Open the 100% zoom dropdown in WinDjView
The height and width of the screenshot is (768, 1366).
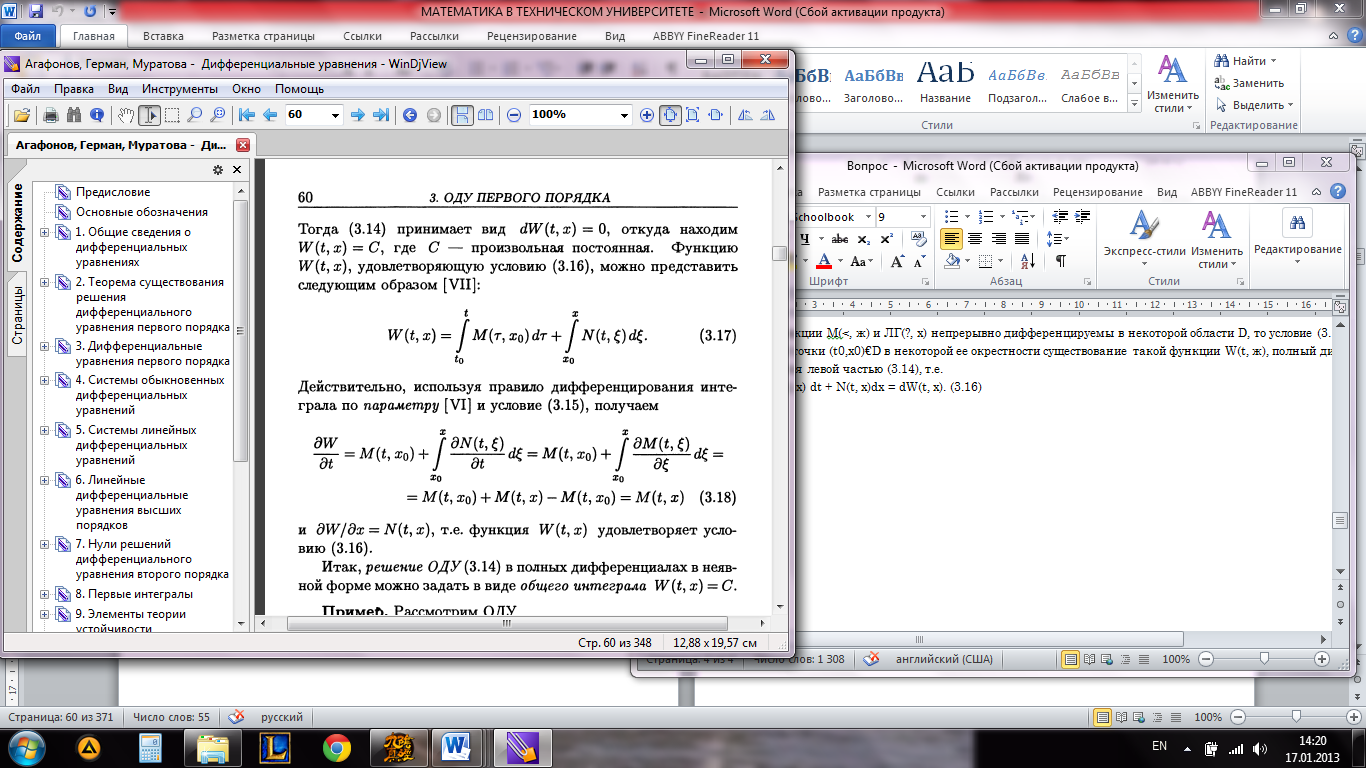(625, 115)
